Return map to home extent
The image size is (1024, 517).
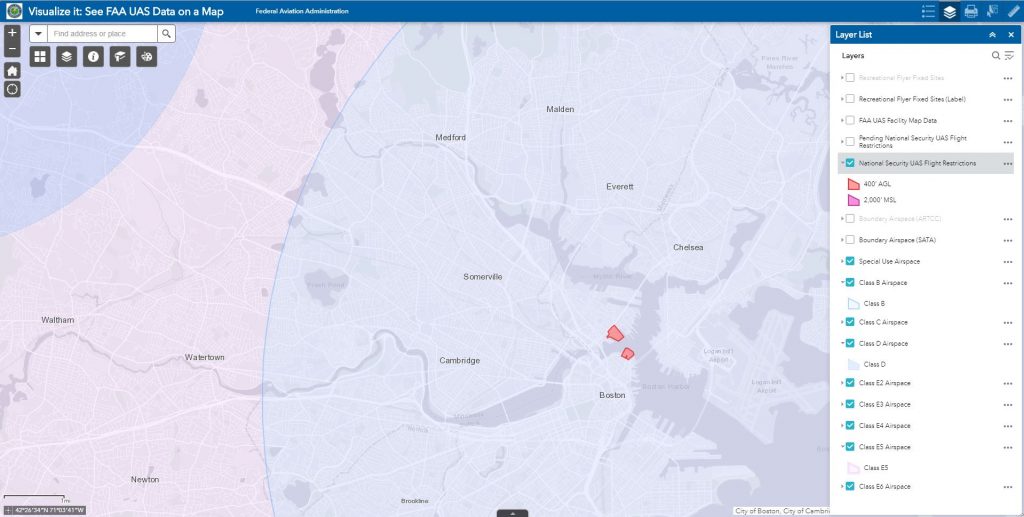tap(12, 70)
